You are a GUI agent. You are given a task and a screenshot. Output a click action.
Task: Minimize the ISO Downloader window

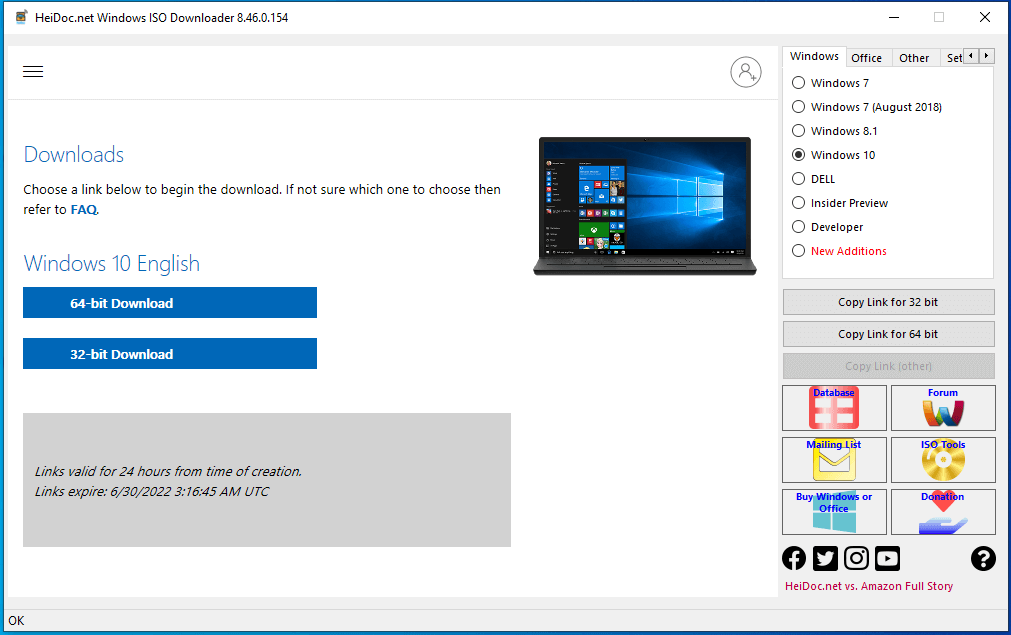coord(894,17)
